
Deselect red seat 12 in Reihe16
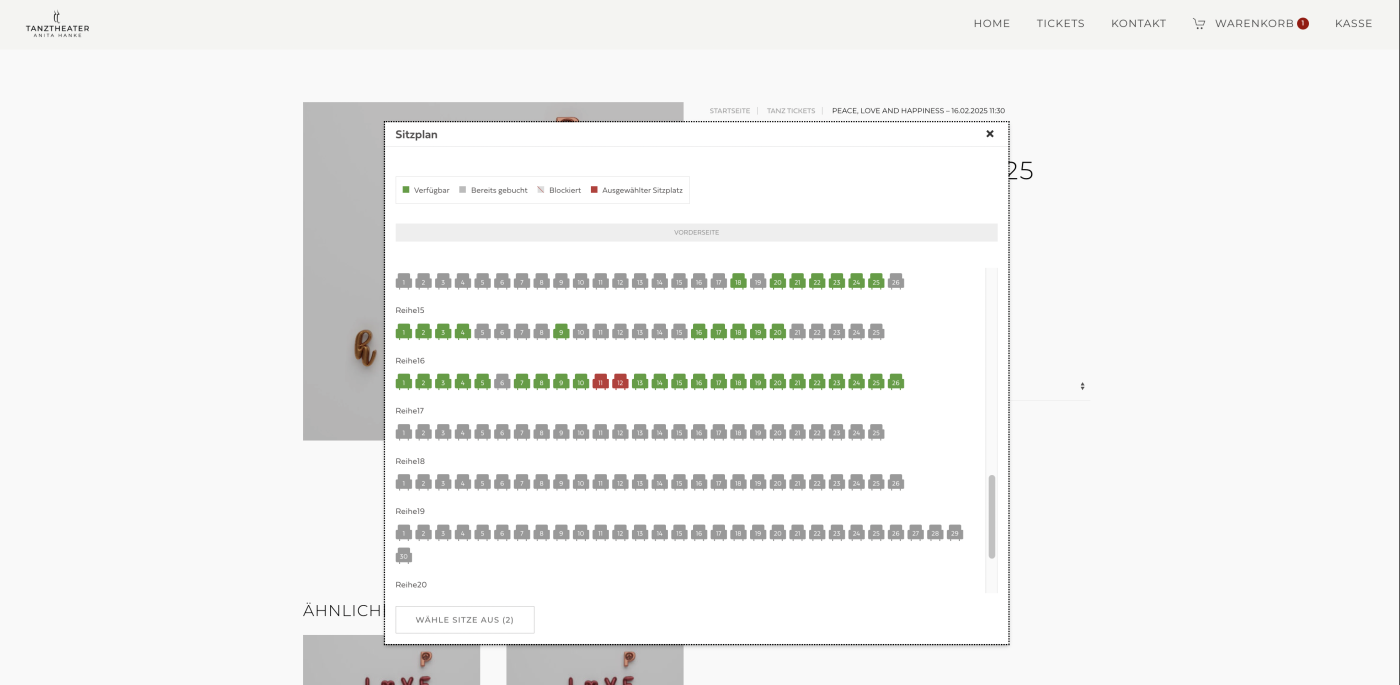tap(620, 382)
